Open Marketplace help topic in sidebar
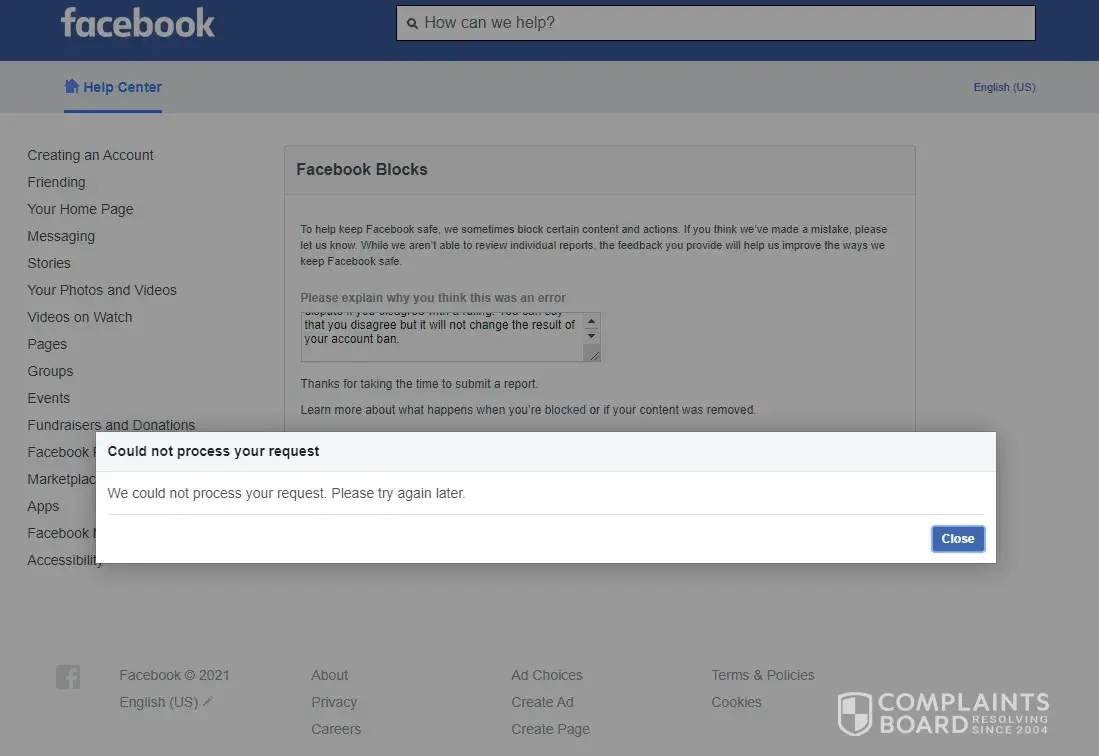The image size is (1099, 756). pos(61,479)
